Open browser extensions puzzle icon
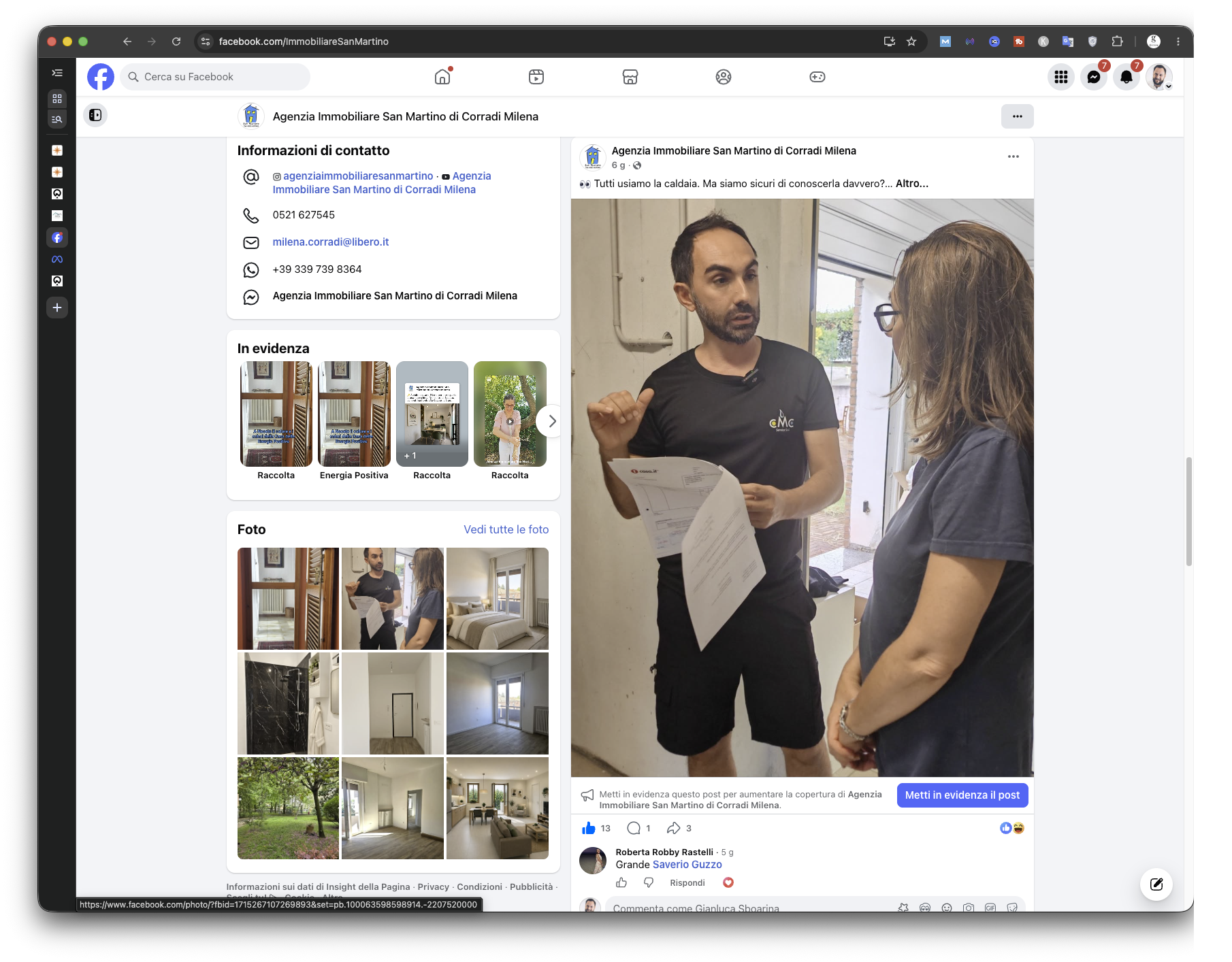Screen dimensions: 1232x962 coord(1117,42)
